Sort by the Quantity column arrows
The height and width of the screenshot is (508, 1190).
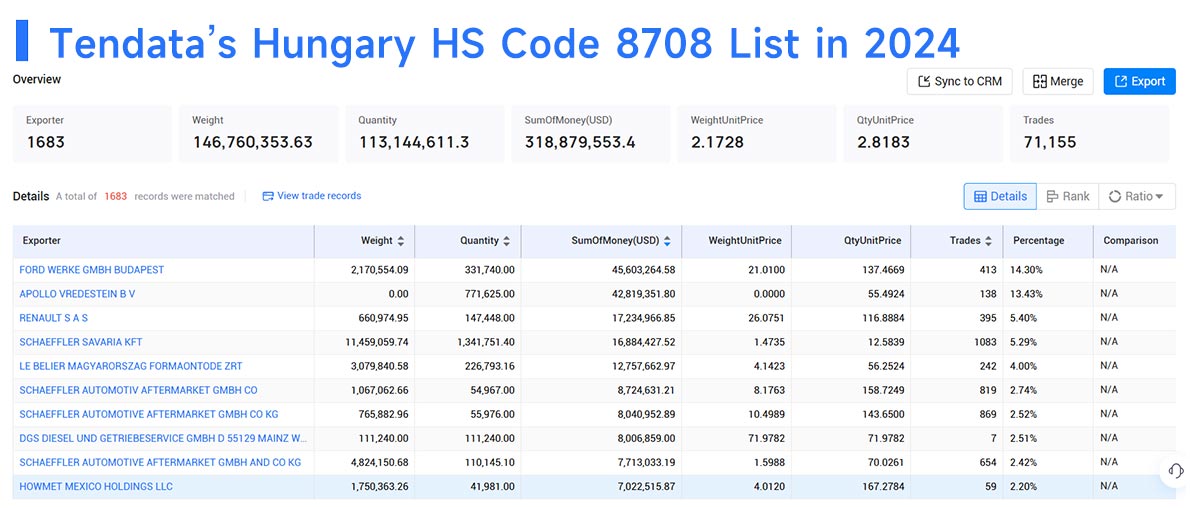point(506,241)
